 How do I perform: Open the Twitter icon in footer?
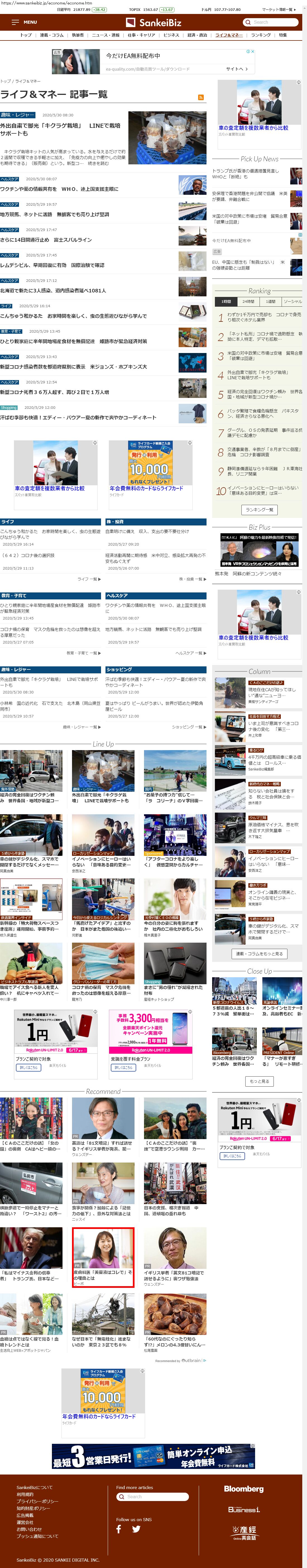tap(136, 1528)
